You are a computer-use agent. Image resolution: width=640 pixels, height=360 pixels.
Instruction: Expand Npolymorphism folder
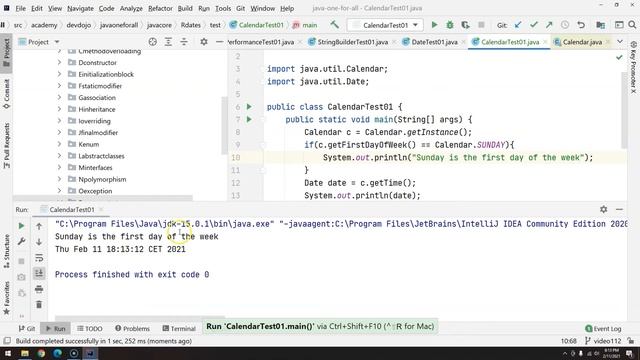point(60,179)
